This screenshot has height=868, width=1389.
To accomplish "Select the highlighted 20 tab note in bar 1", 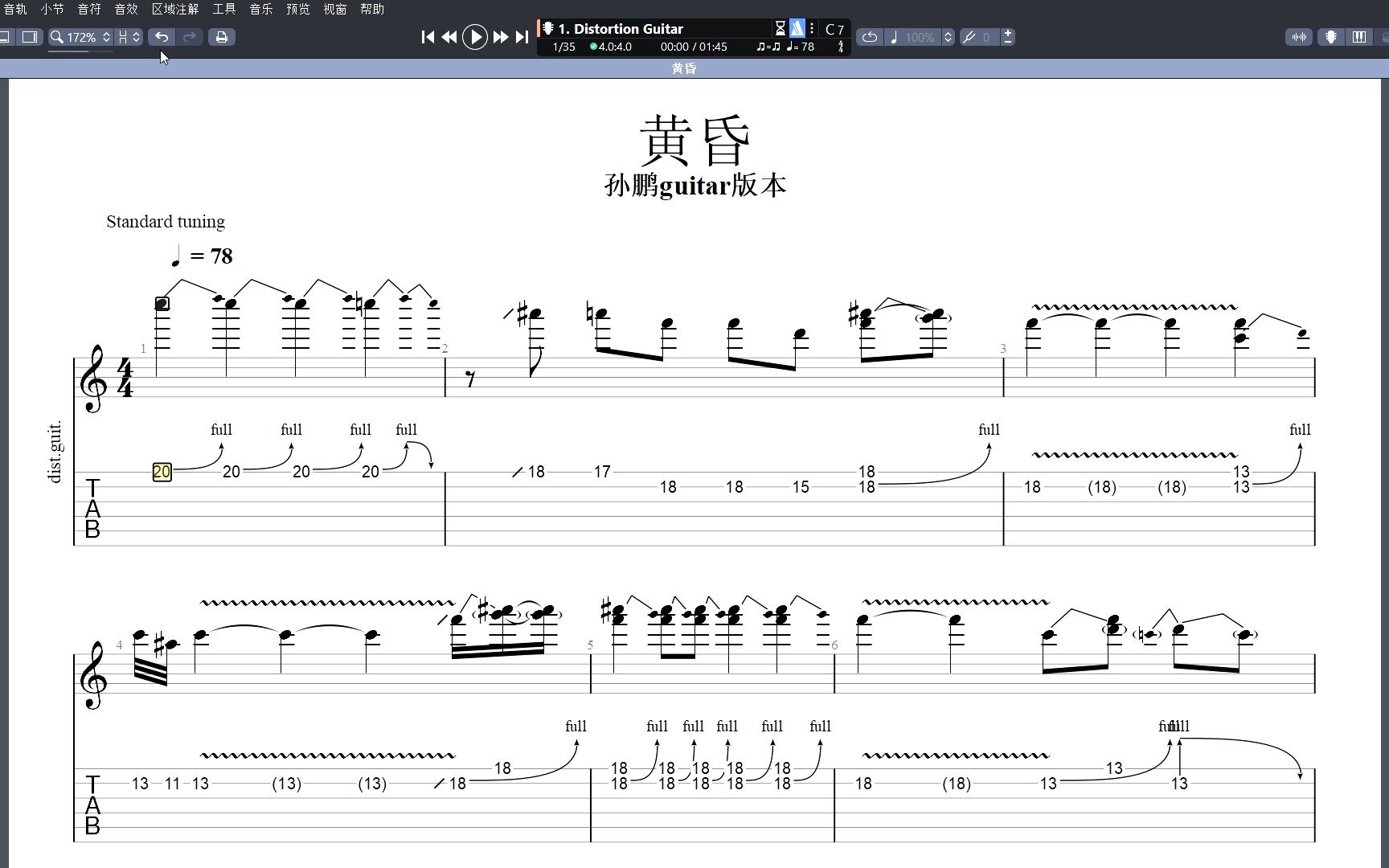I will pos(162,472).
